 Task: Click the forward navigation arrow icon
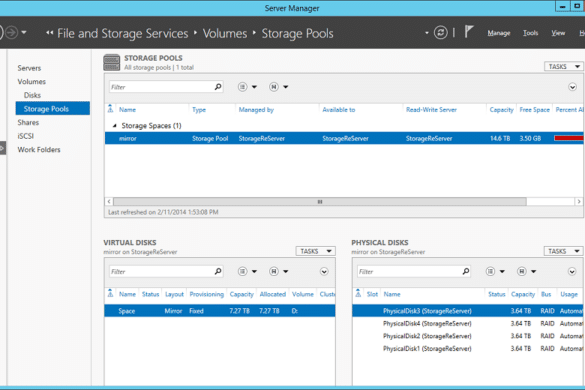(x=12, y=32)
